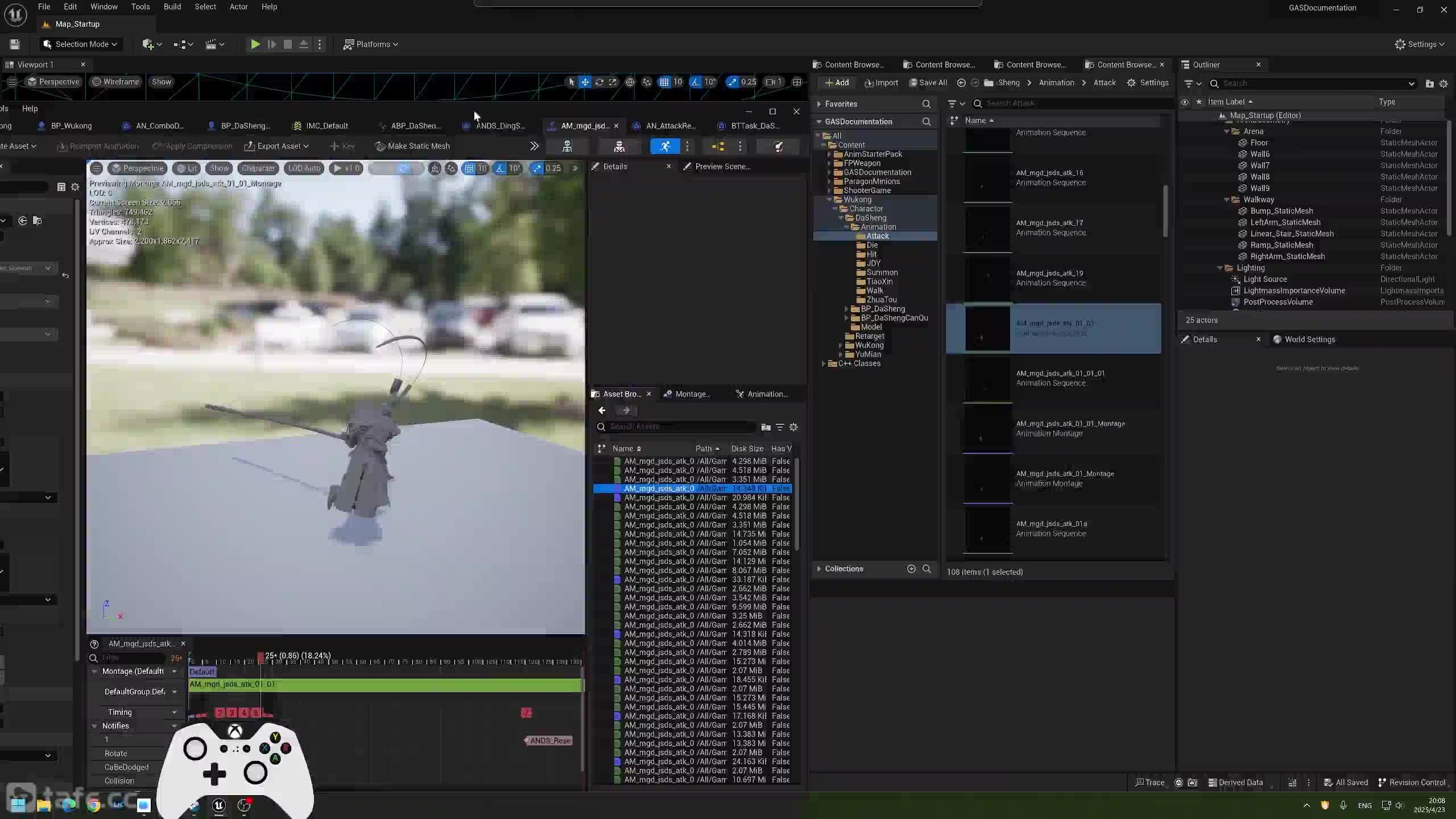Image resolution: width=1456 pixels, height=819 pixels.
Task: Click Content Browser Settings button
Action: [1148, 83]
